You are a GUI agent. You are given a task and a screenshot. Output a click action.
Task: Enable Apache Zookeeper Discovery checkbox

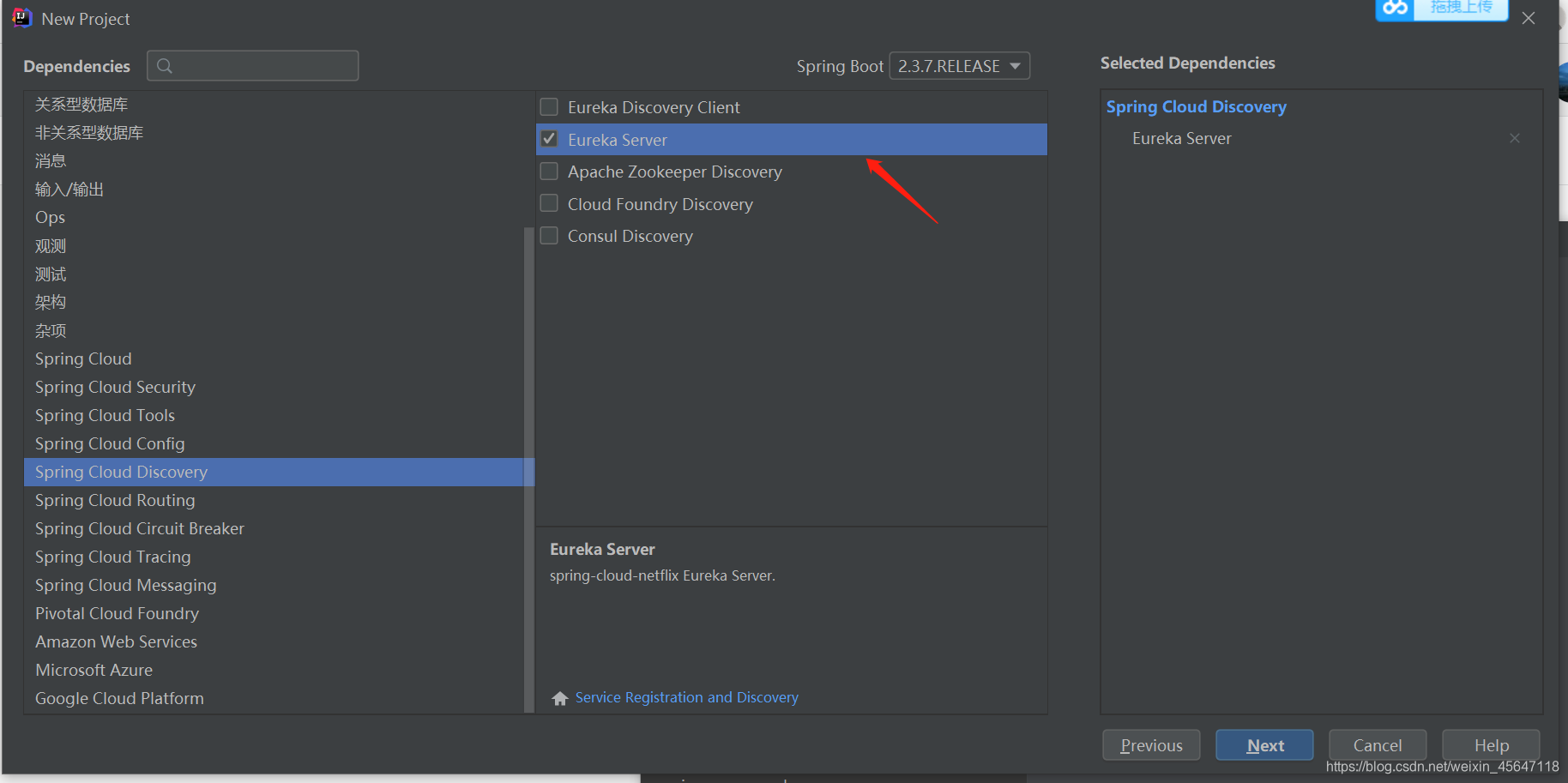pyautogui.click(x=549, y=172)
